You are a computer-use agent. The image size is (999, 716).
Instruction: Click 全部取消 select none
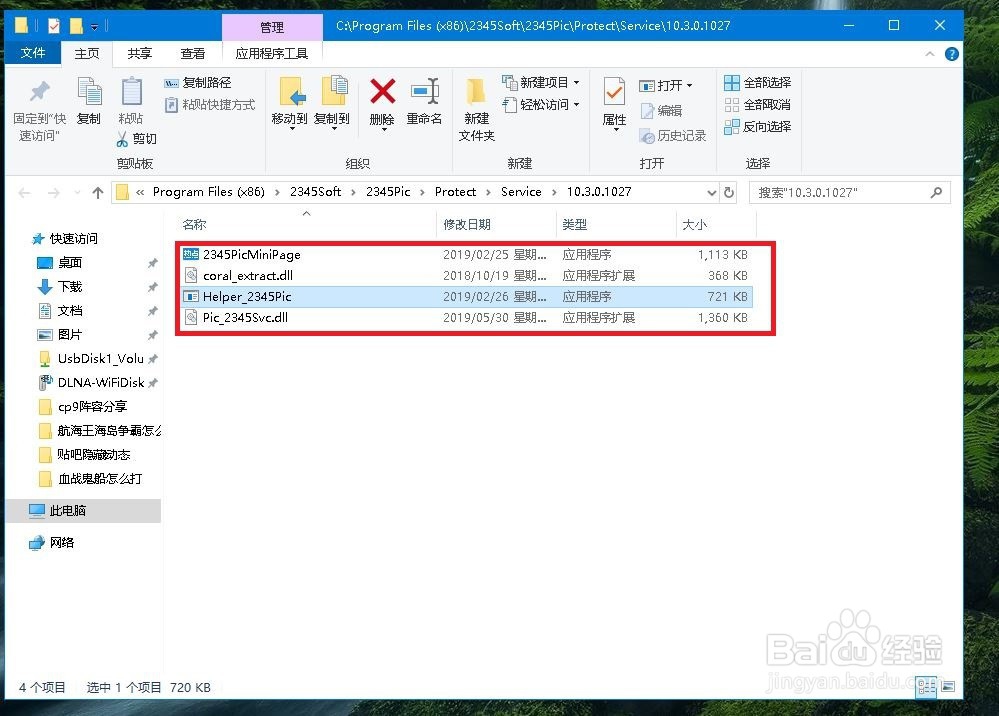(758, 104)
